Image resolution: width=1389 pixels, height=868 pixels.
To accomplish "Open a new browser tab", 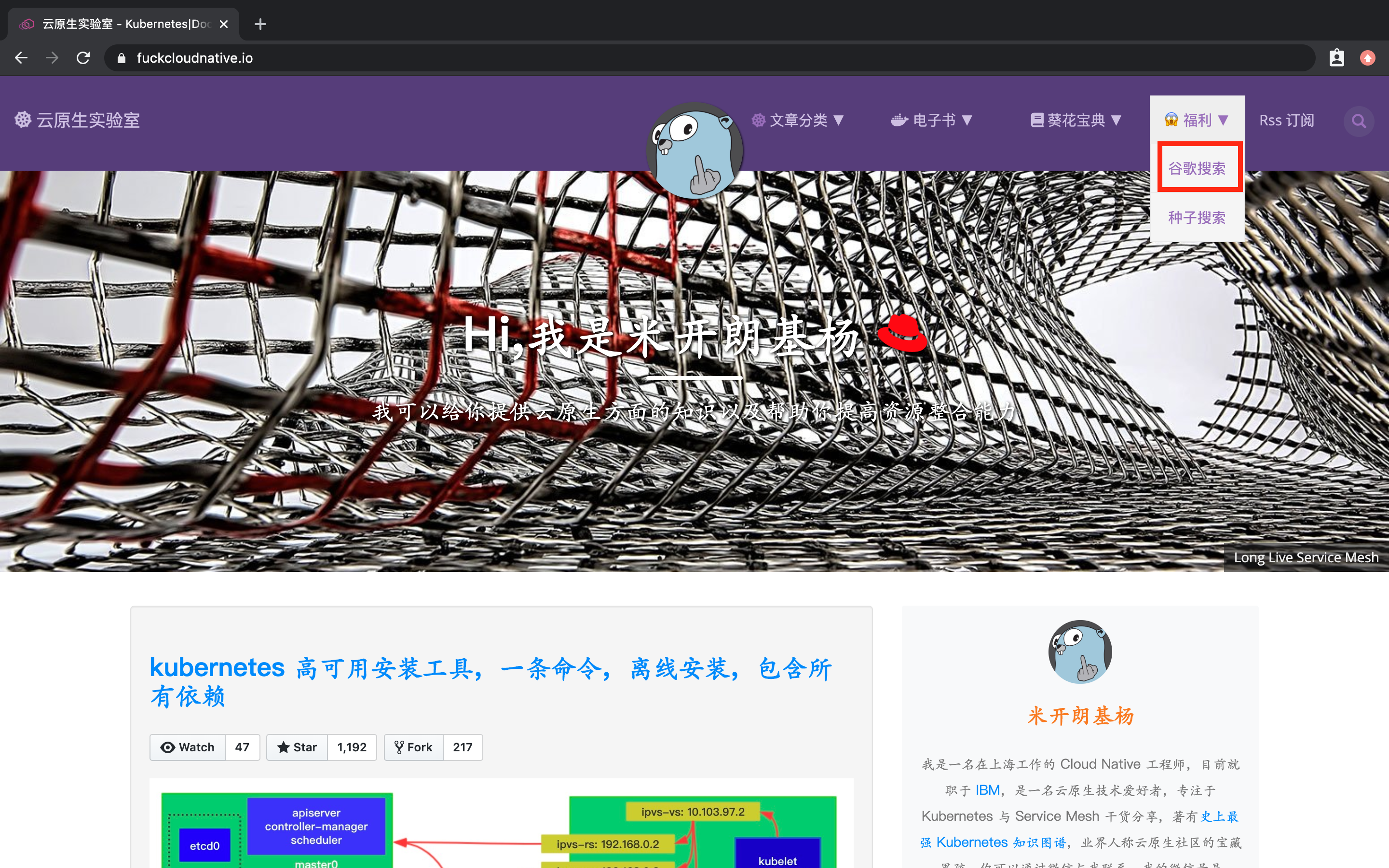I will (260, 24).
